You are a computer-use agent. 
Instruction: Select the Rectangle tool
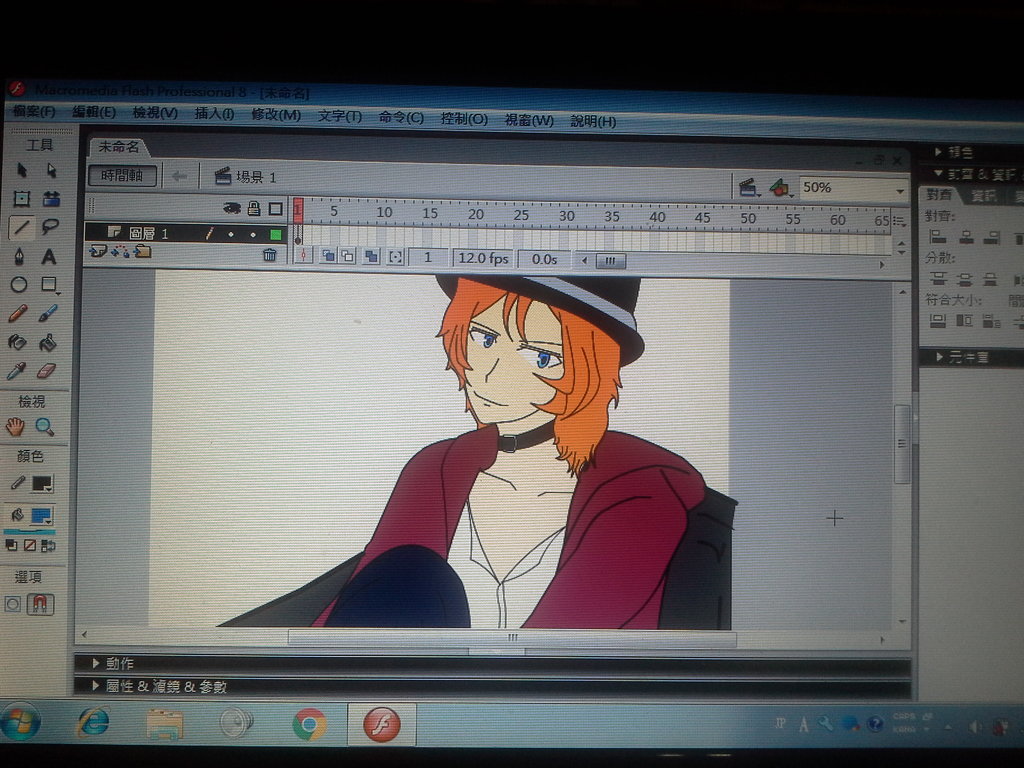click(x=49, y=285)
